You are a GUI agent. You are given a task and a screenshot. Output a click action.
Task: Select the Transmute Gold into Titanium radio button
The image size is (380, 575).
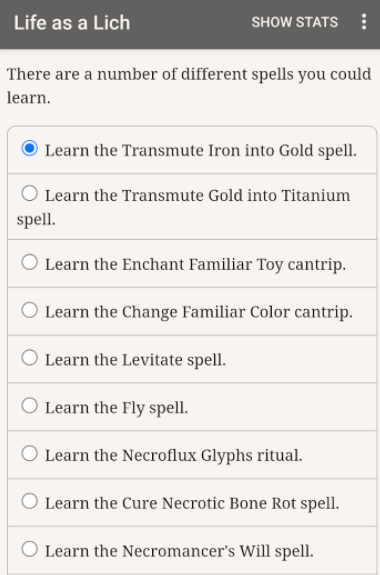tap(30, 193)
